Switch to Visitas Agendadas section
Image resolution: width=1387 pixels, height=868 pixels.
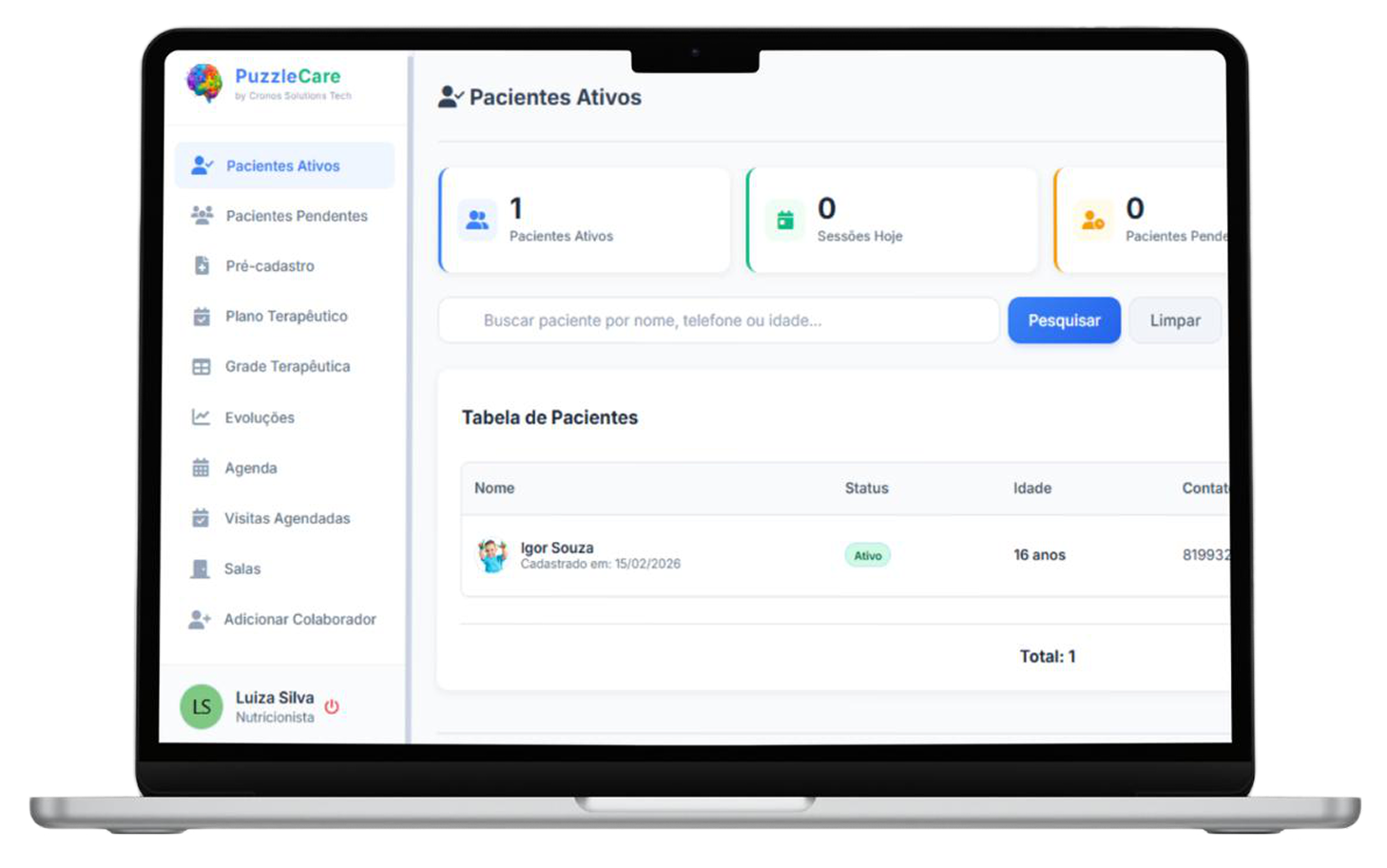pos(287,517)
